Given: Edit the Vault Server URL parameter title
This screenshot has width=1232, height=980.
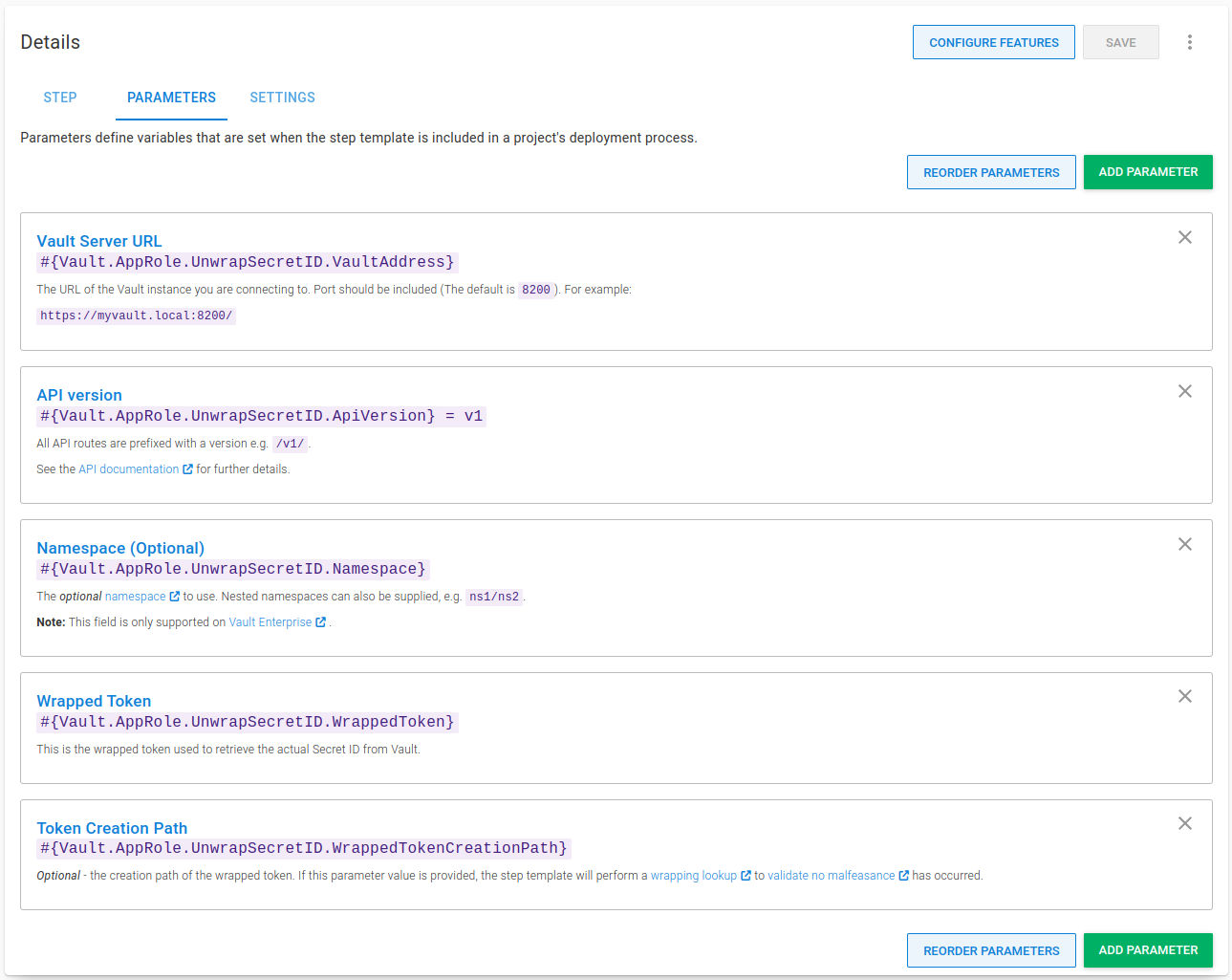Looking at the screenshot, I should point(99,241).
